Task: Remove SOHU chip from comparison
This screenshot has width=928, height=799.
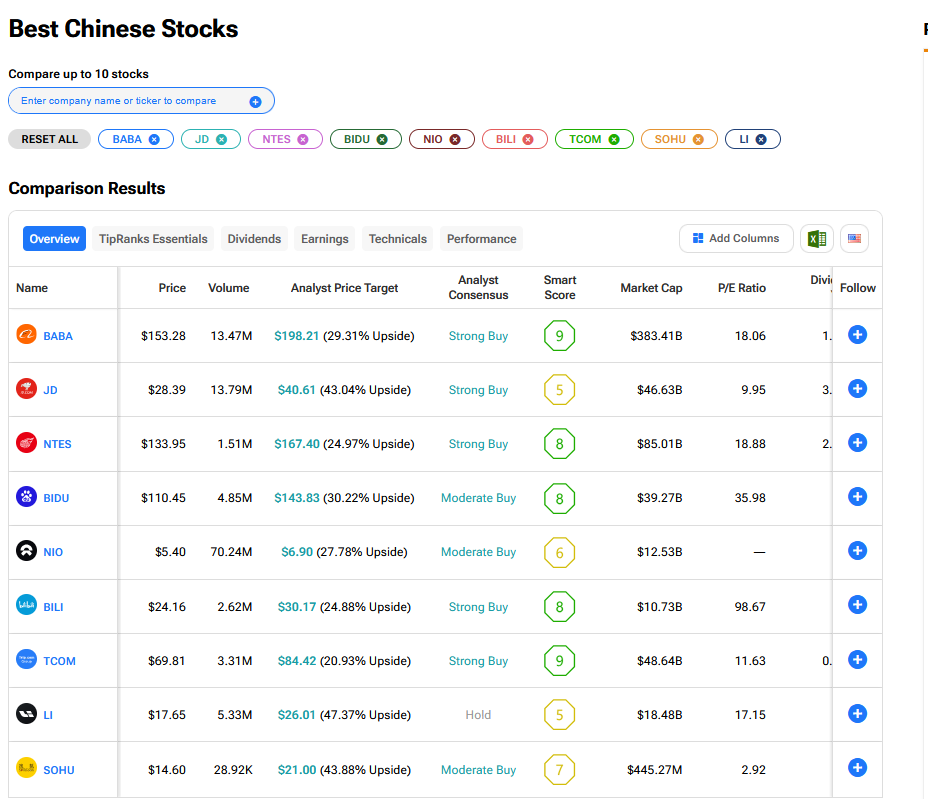Action: point(698,139)
